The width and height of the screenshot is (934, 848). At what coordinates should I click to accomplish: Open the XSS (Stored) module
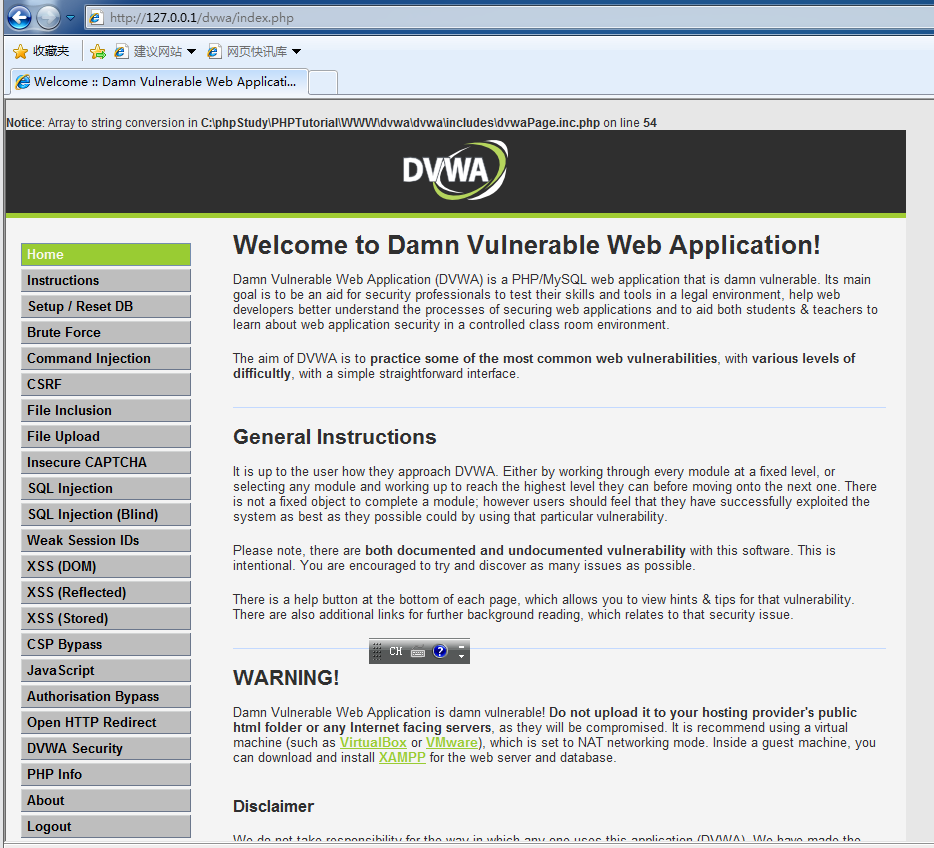106,618
